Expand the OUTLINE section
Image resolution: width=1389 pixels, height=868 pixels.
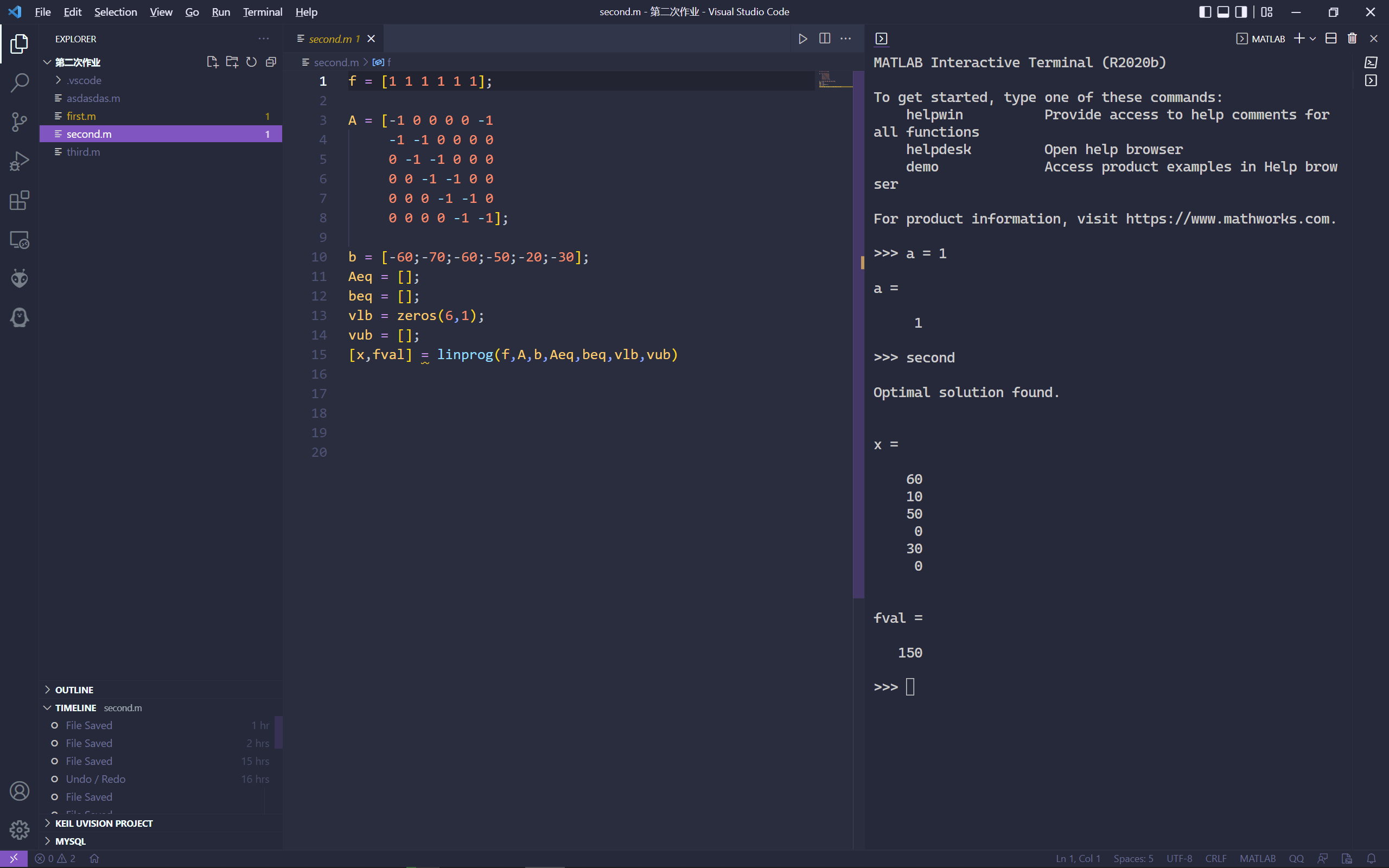click(x=74, y=690)
